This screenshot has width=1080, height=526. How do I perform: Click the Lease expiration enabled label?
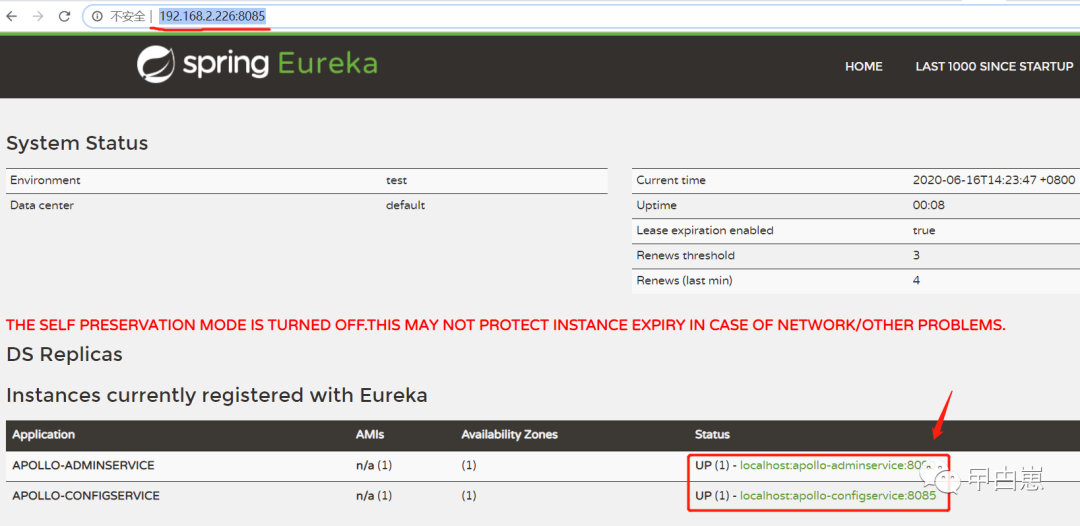[705, 231]
